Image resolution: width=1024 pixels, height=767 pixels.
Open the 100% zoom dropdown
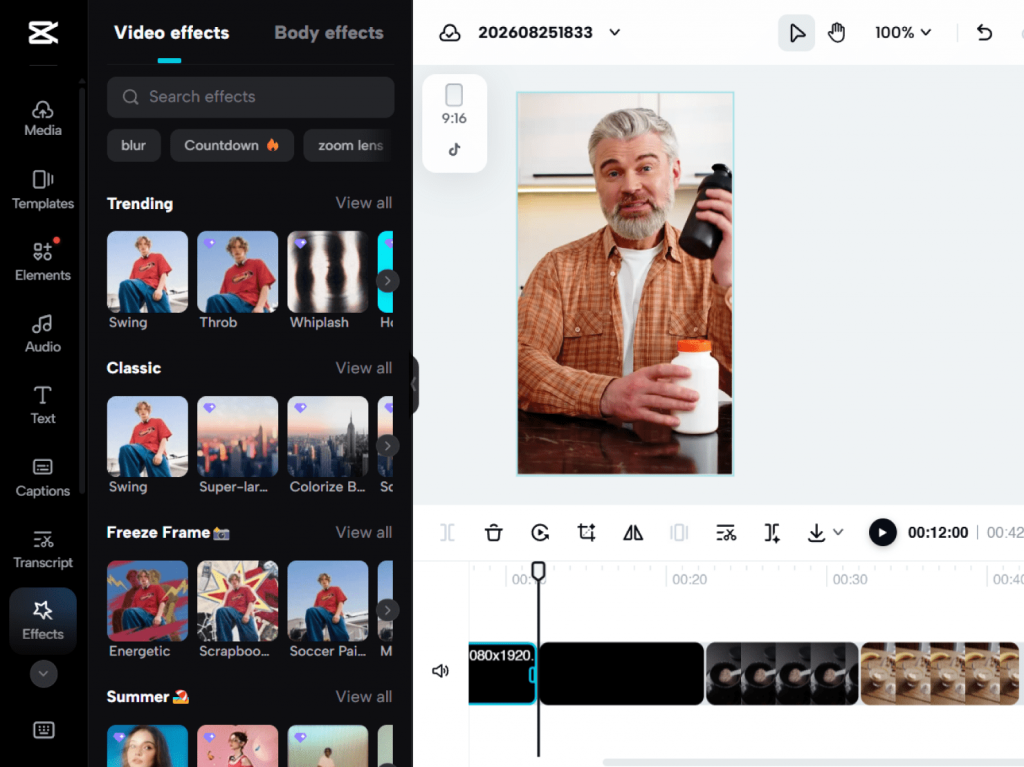903,33
